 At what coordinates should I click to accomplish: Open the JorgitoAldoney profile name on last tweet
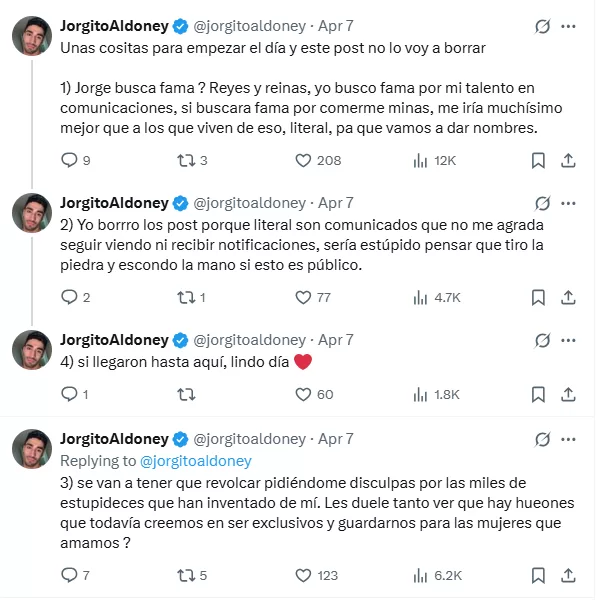click(114, 439)
